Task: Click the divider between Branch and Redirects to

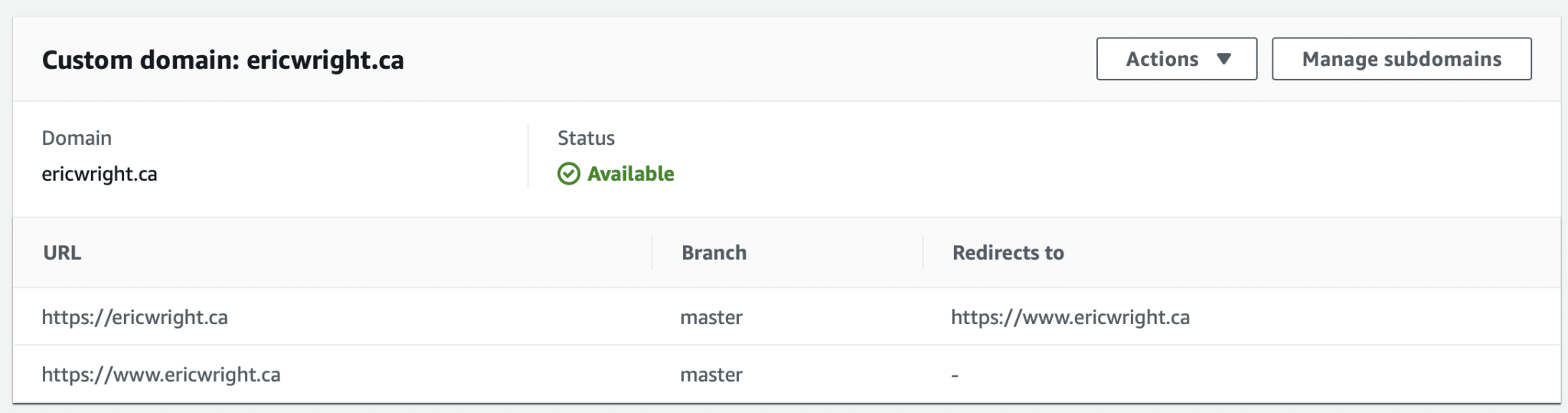Action: coord(923,253)
